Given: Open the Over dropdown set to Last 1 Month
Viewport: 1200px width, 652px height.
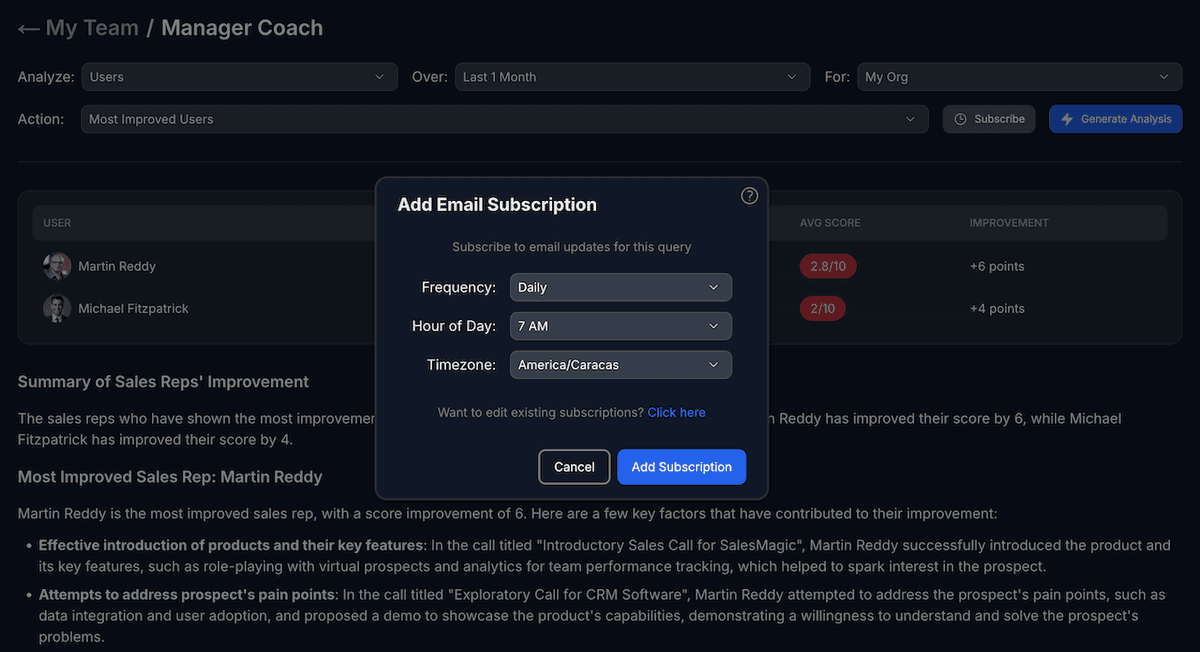Looking at the screenshot, I should tap(632, 76).
